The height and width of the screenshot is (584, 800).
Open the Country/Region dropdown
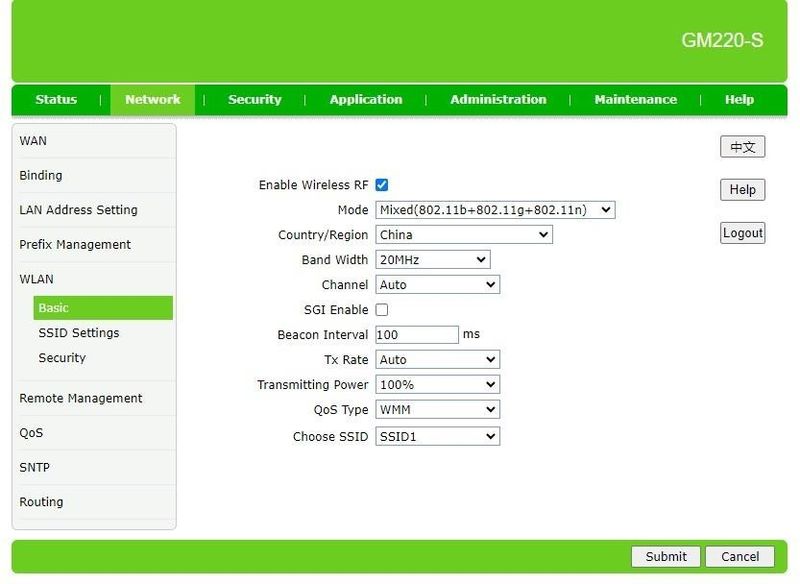point(462,234)
